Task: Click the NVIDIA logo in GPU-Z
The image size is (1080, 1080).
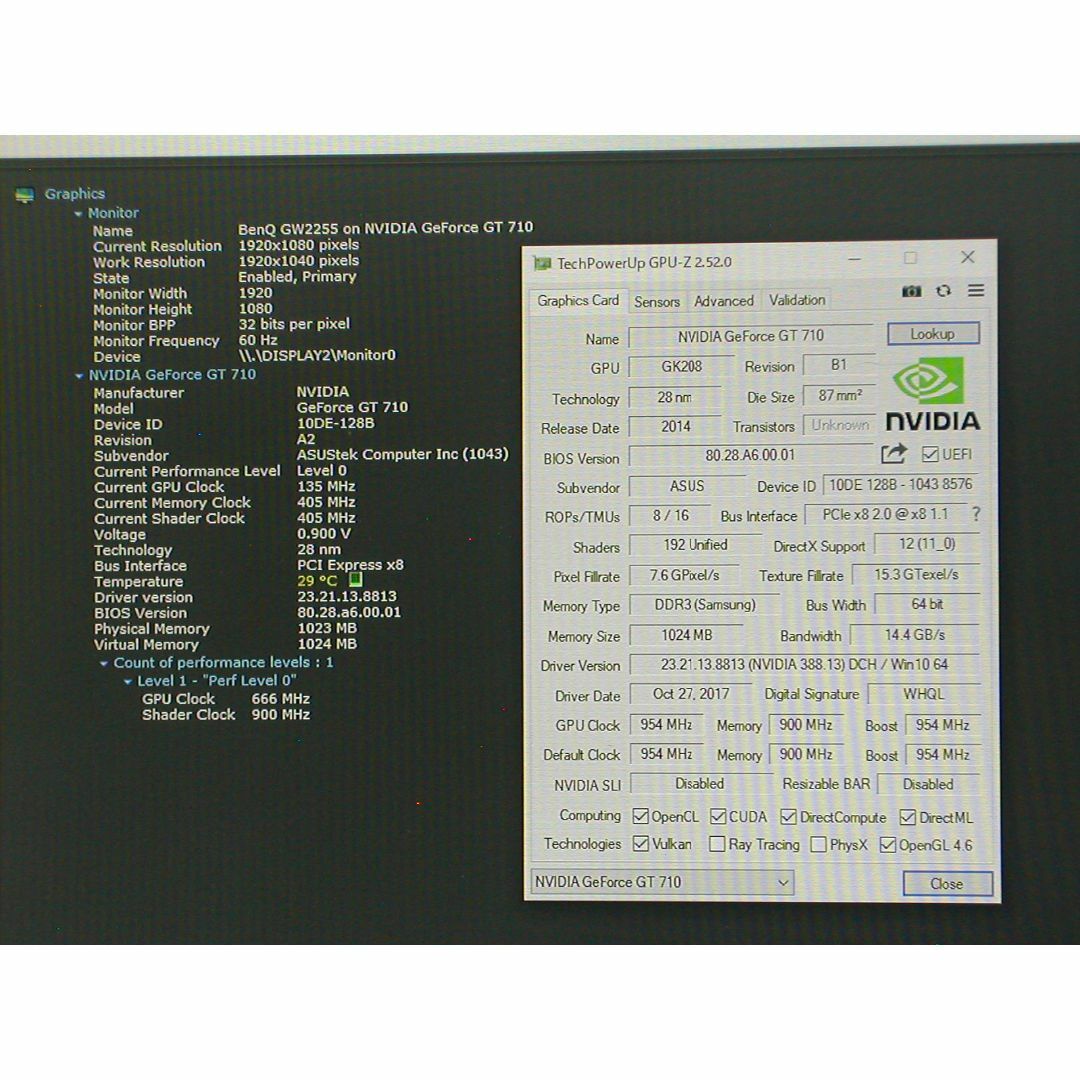Action: [x=933, y=393]
